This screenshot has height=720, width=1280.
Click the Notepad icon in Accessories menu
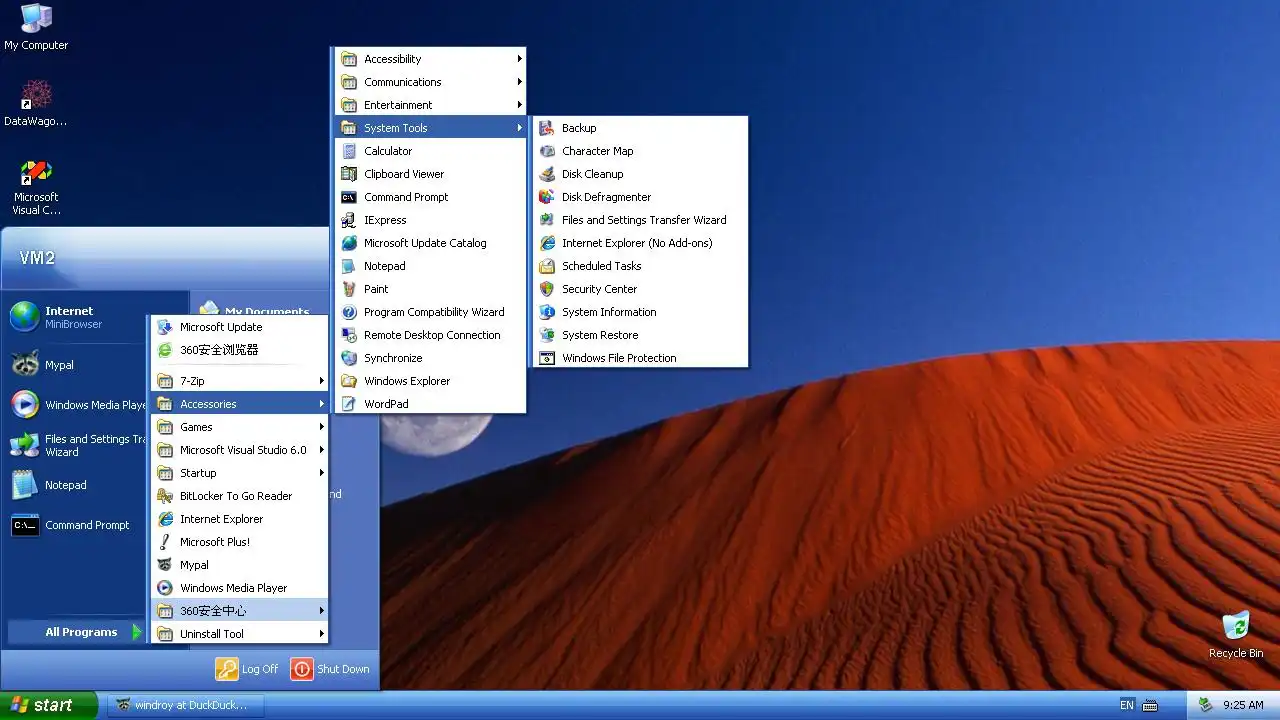point(349,266)
